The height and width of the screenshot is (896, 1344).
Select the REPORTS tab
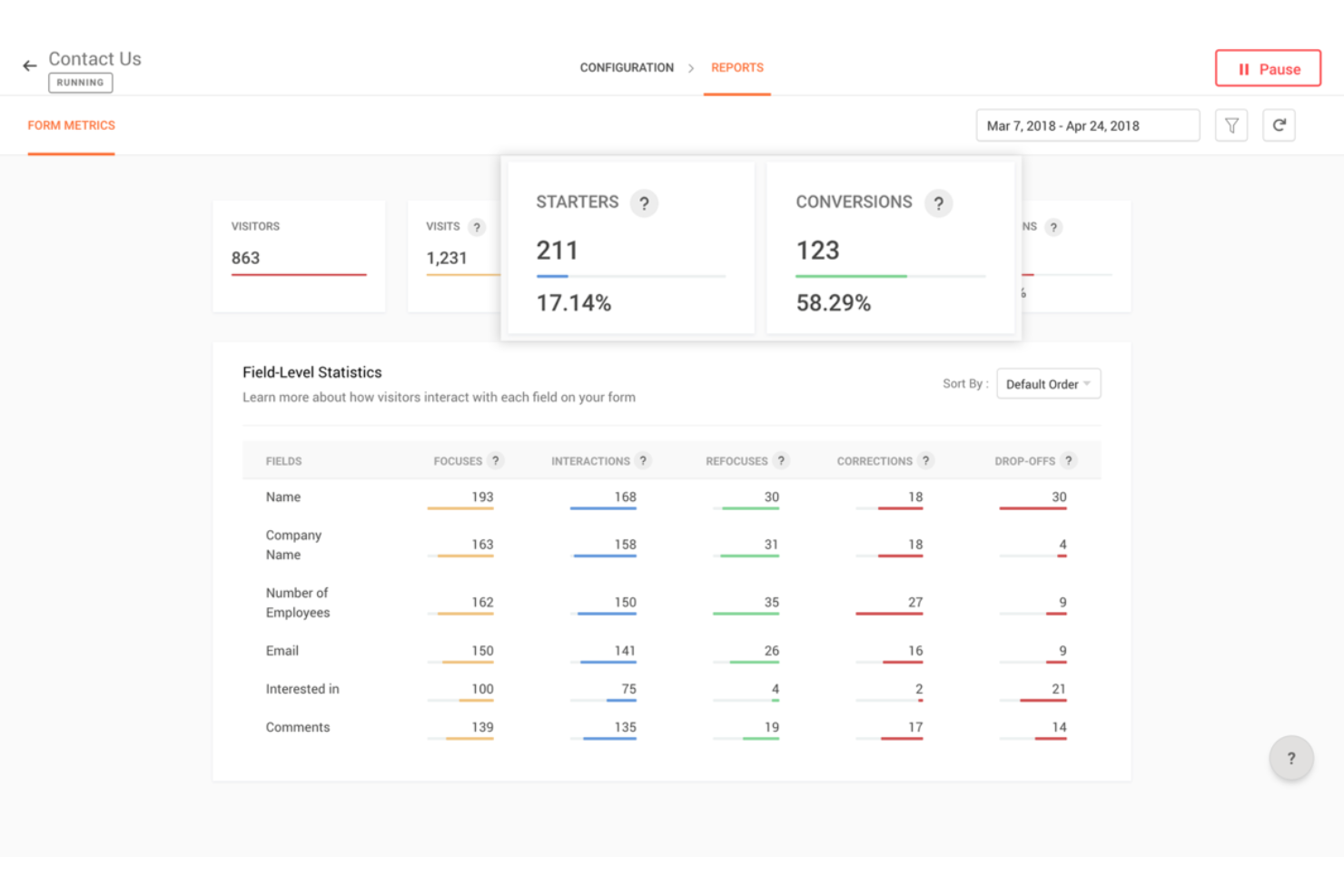[x=736, y=67]
